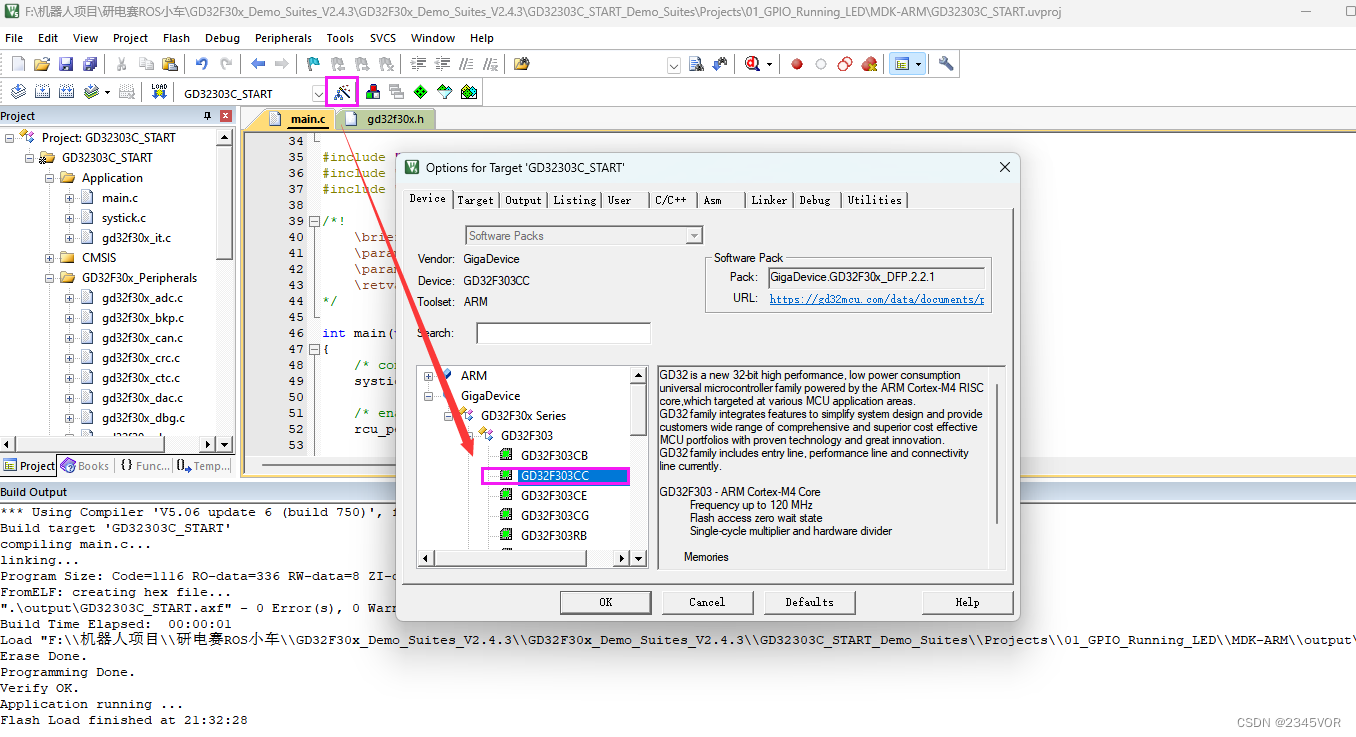Viewport: 1356px width, 737px height.
Task: Open the Peripherals menu
Action: coord(283,38)
